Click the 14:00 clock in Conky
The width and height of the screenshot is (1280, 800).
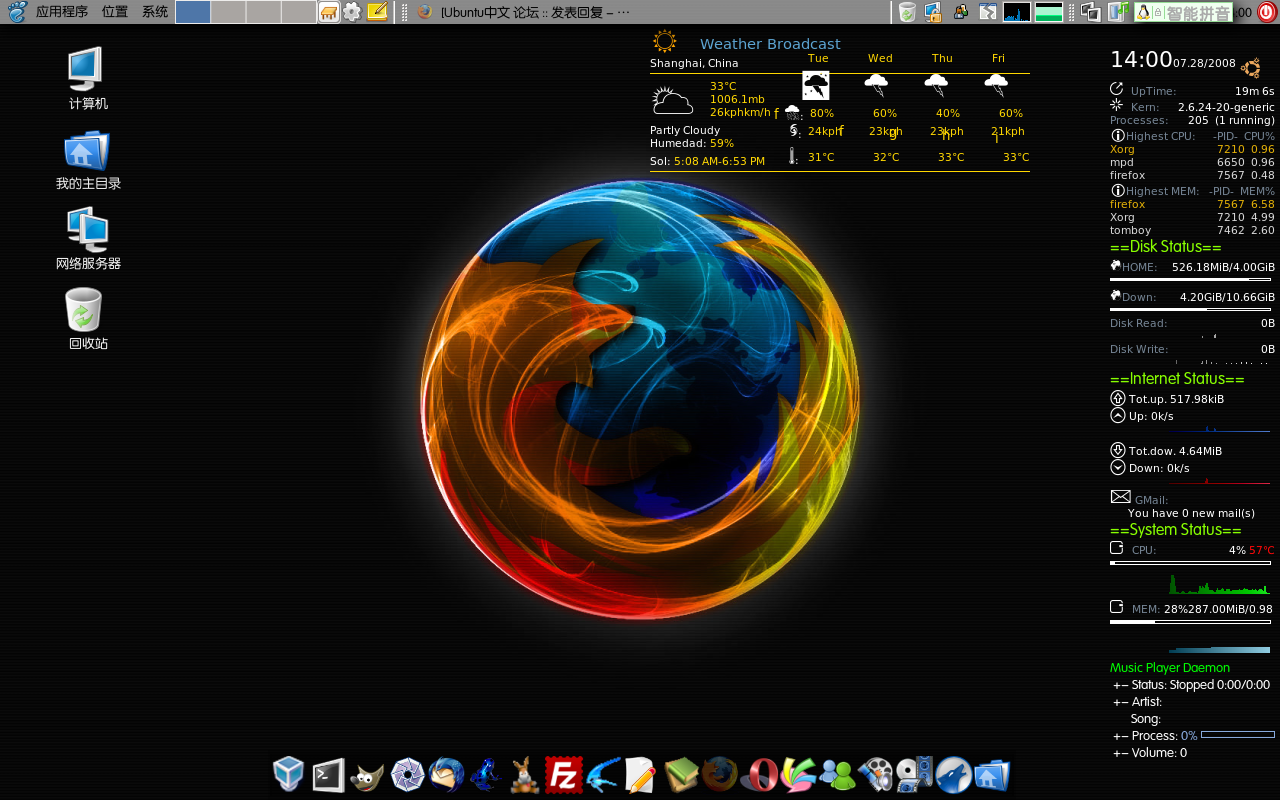[1141, 60]
